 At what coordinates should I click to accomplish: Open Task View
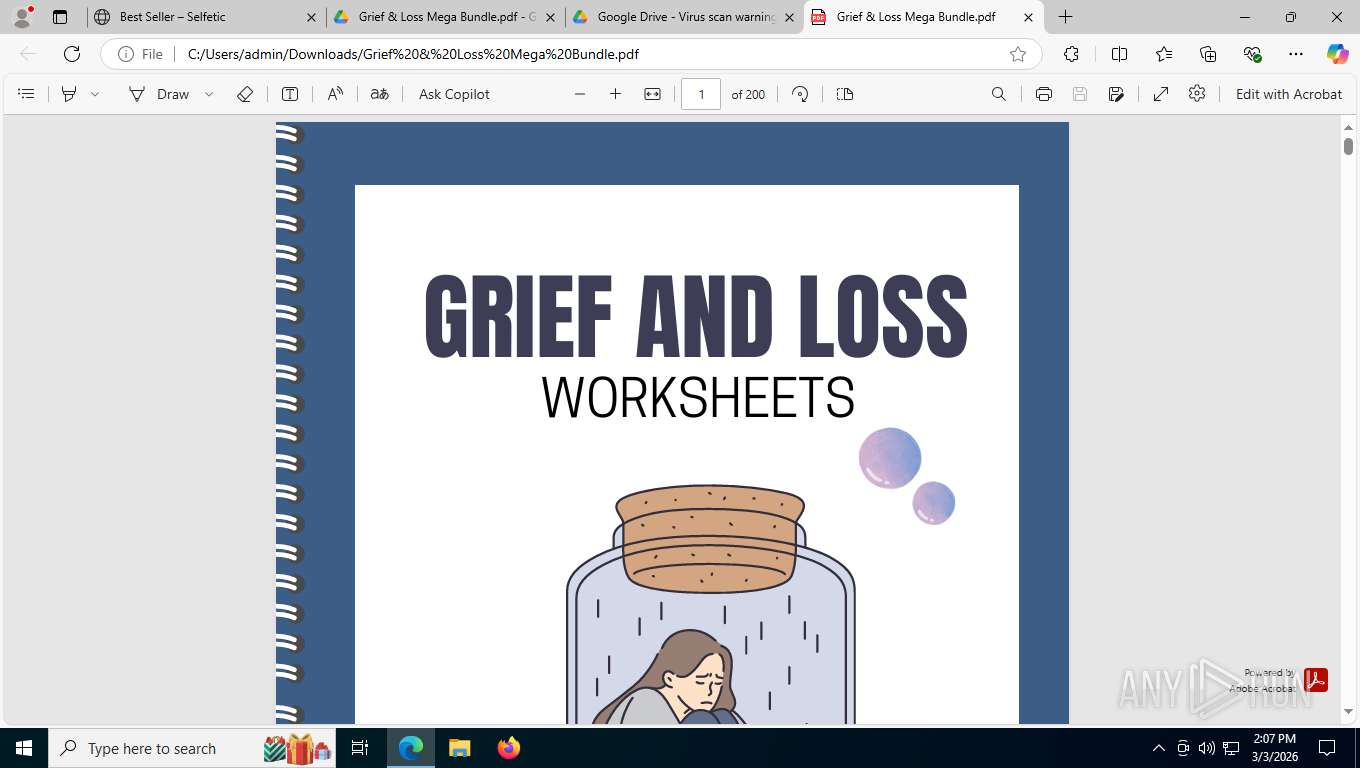coord(360,748)
